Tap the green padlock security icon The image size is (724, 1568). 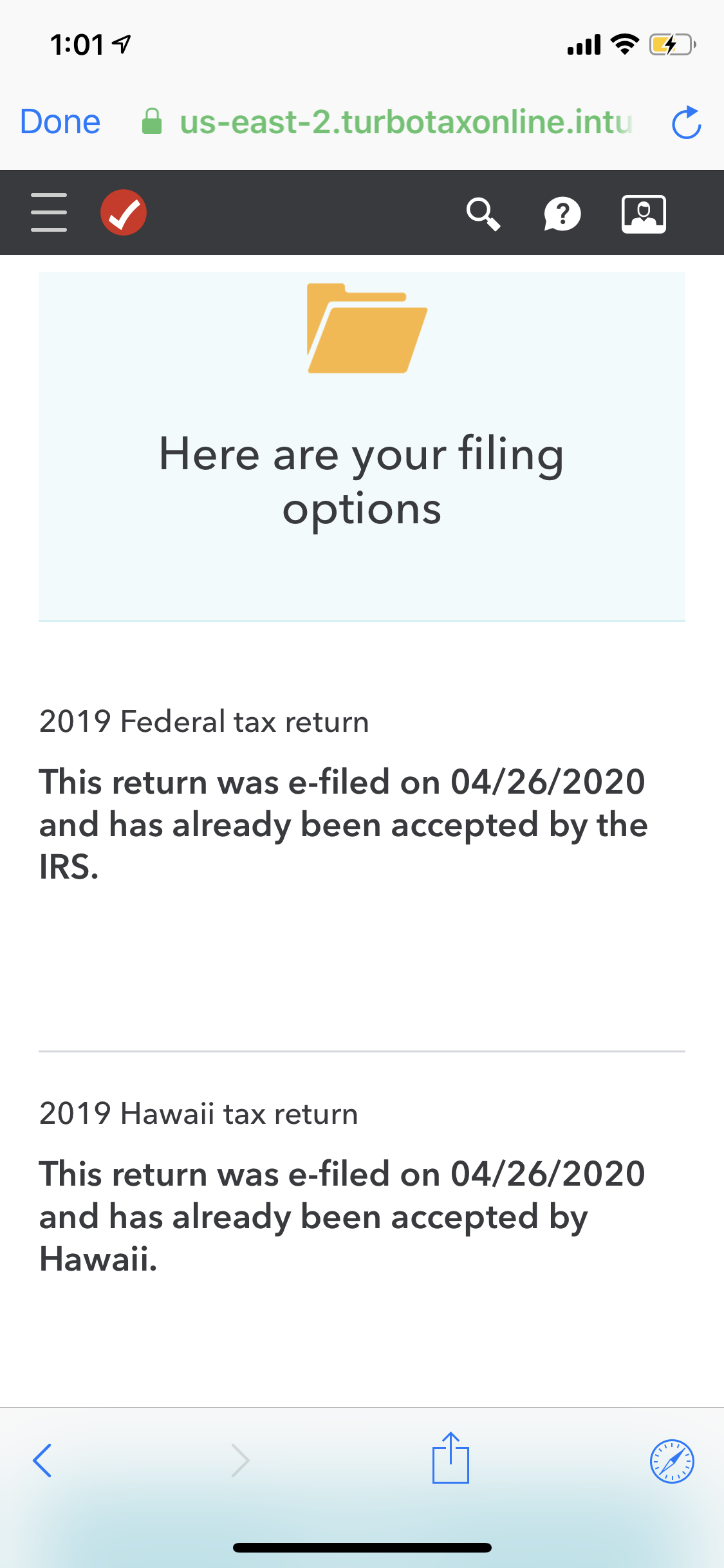point(152,121)
